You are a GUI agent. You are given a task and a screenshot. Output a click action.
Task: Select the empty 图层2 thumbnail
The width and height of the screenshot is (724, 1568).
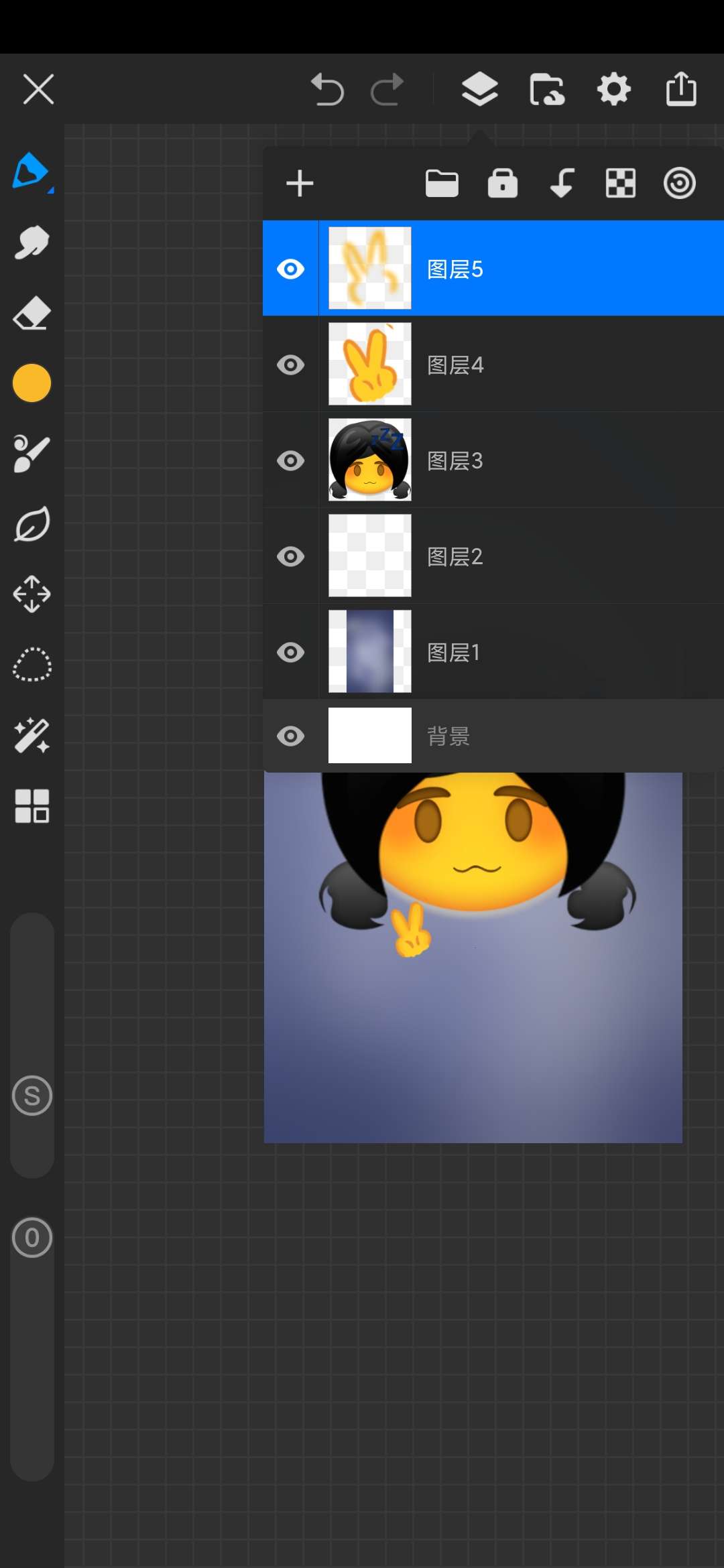pyautogui.click(x=370, y=556)
